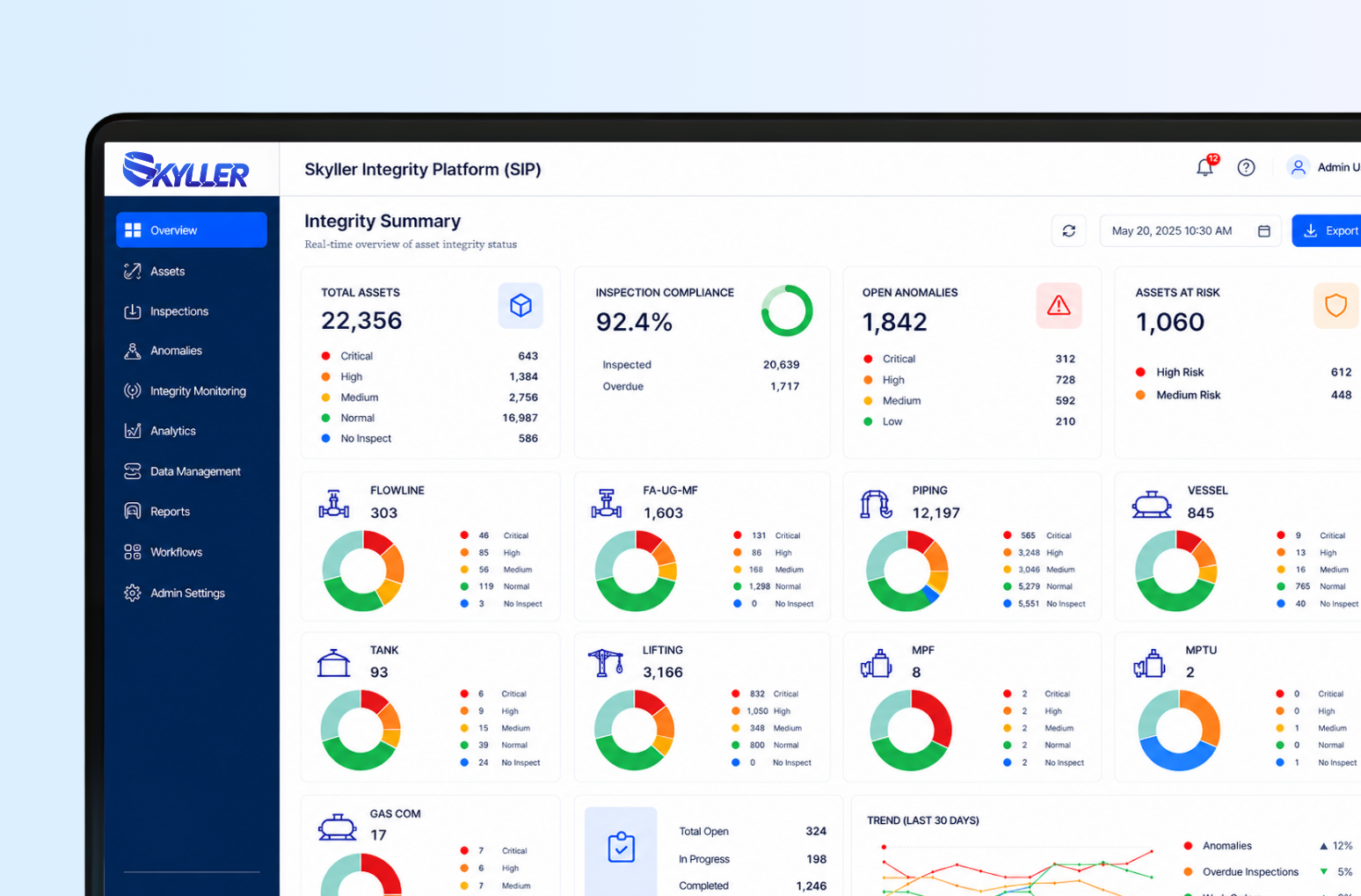The image size is (1361, 896).
Task: Click the Workflows sidebar icon
Action: tap(133, 552)
